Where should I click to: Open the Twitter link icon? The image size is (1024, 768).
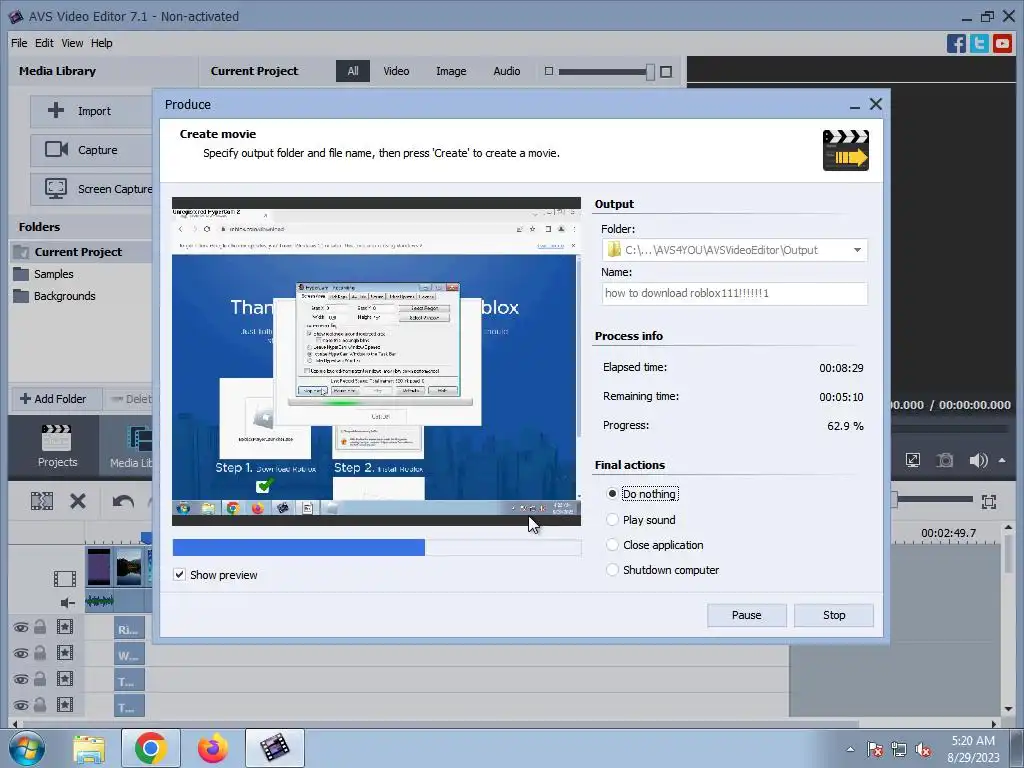coord(979,44)
